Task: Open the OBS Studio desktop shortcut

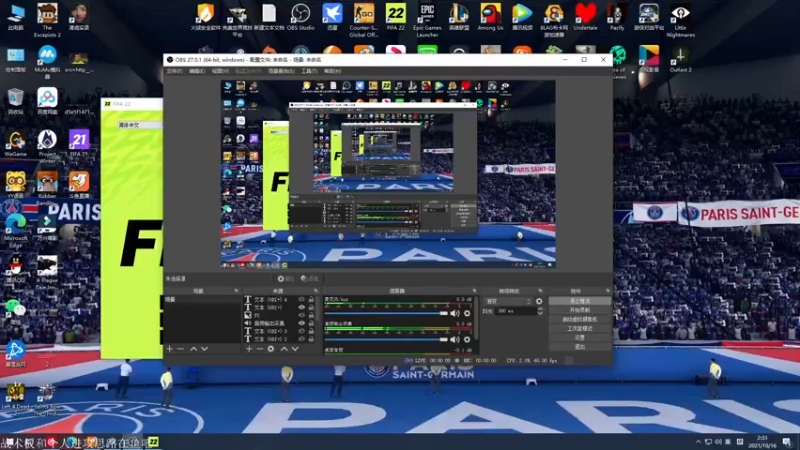Action: click(x=301, y=17)
